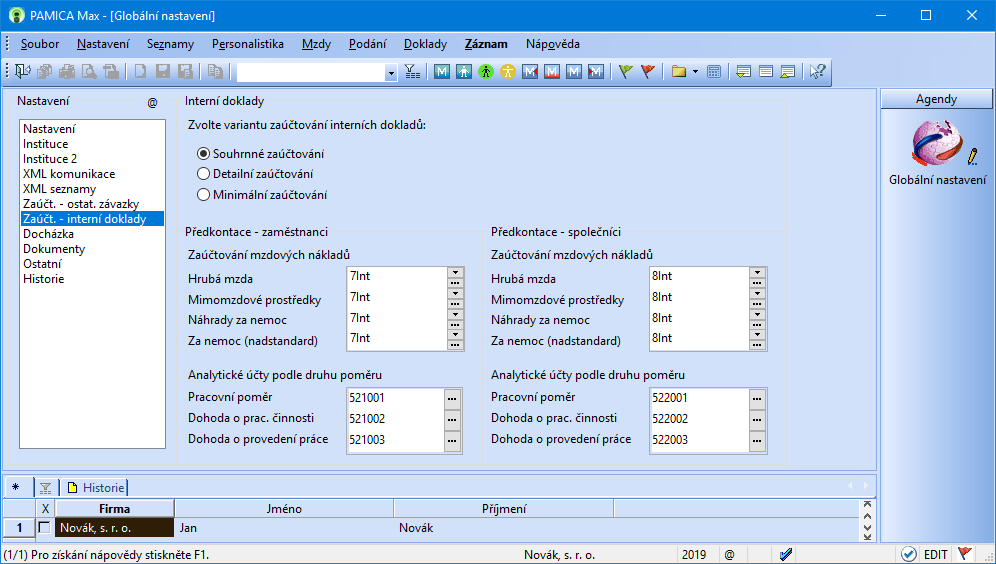This screenshot has width=996, height=564.
Task: Click the yellow folder toolbar icon
Action: (678, 72)
